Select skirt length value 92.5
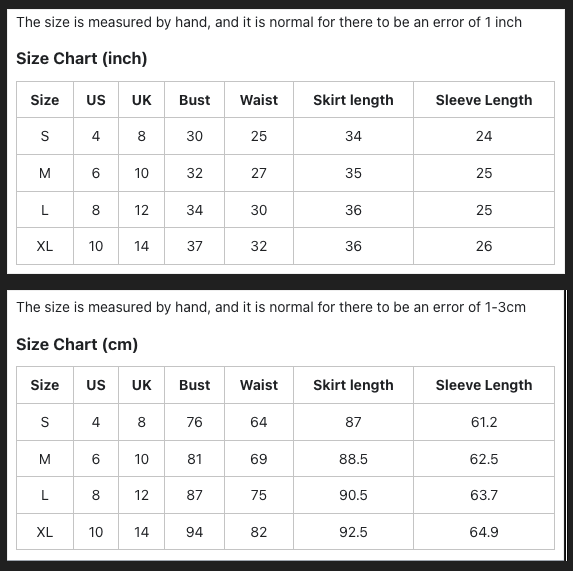 [353, 532]
